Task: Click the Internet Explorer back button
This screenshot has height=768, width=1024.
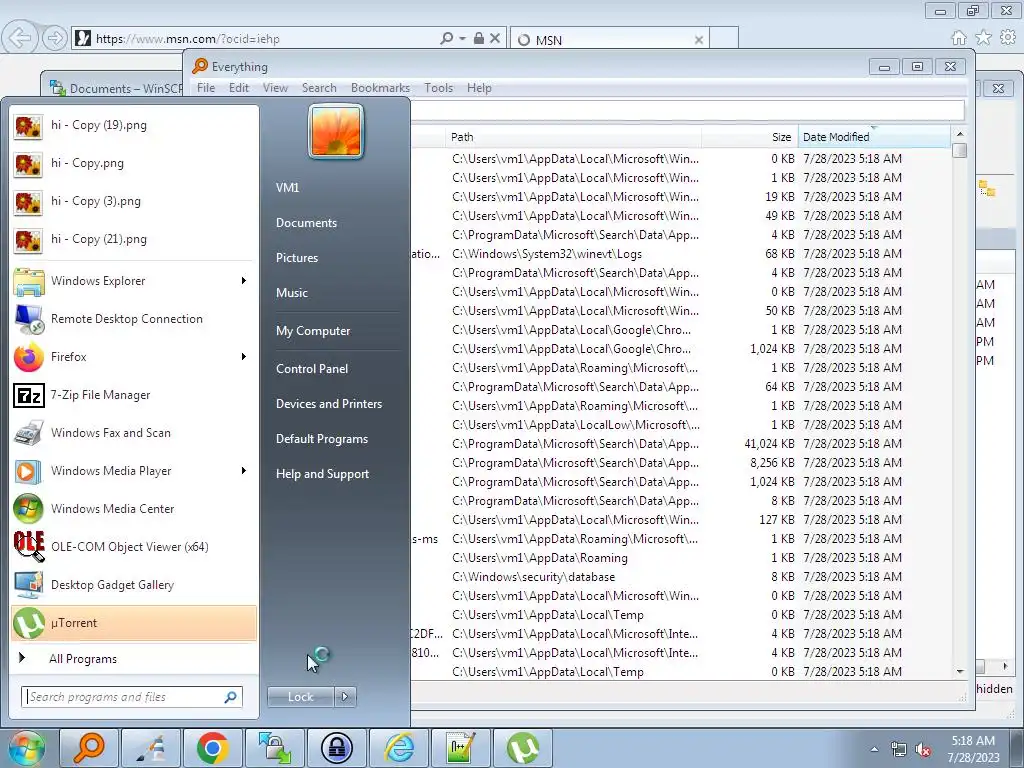Action: pos(20,38)
